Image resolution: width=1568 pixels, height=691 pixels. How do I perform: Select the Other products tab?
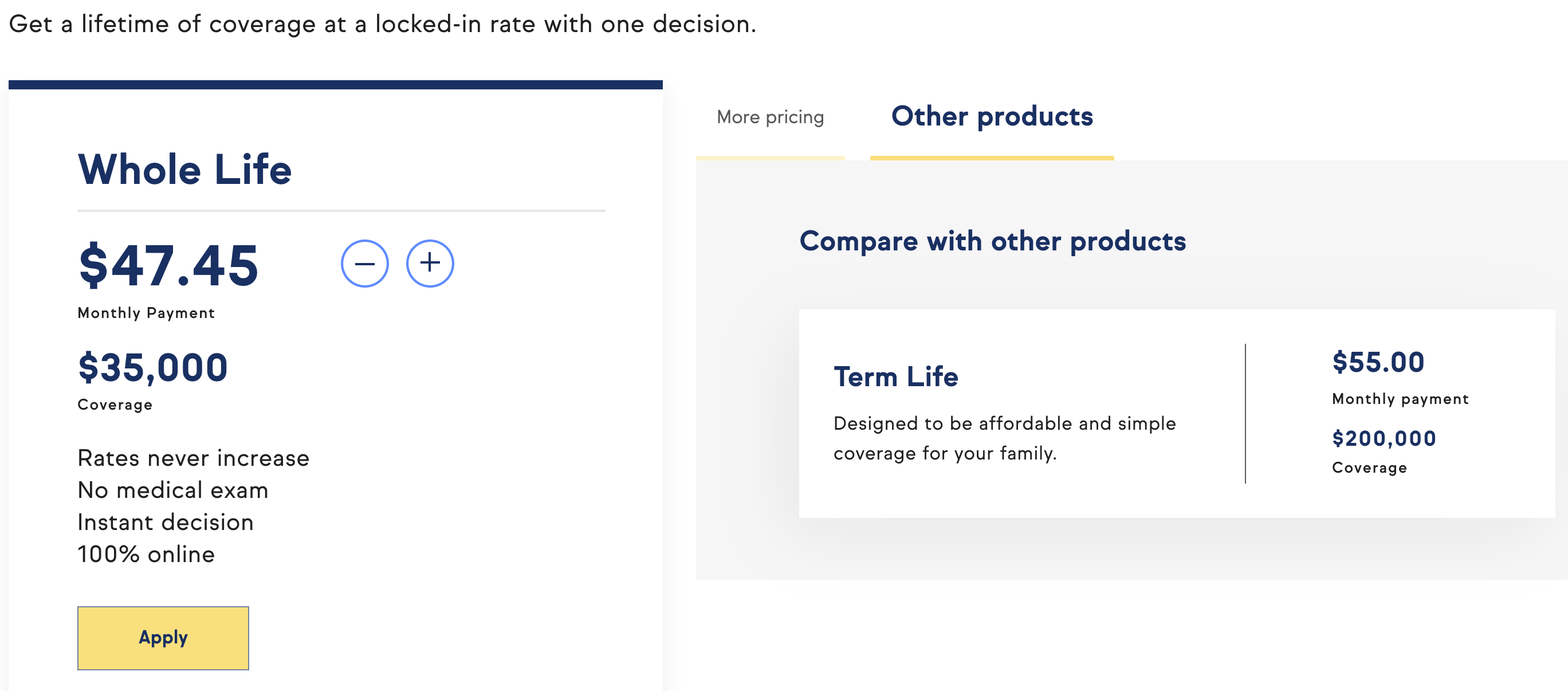click(x=992, y=117)
